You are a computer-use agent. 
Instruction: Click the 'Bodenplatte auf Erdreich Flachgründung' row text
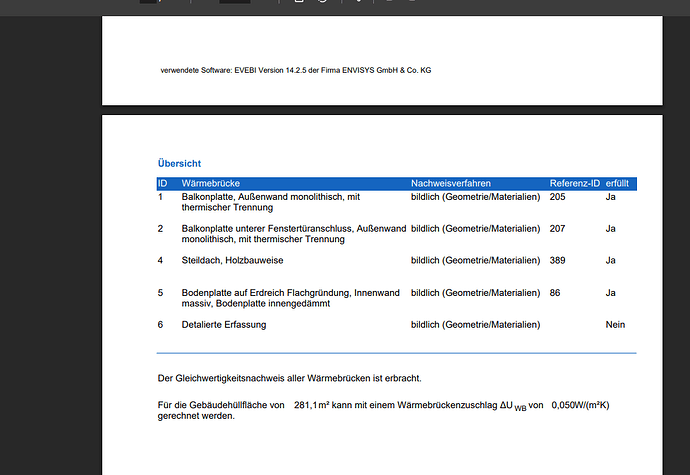pos(290,298)
